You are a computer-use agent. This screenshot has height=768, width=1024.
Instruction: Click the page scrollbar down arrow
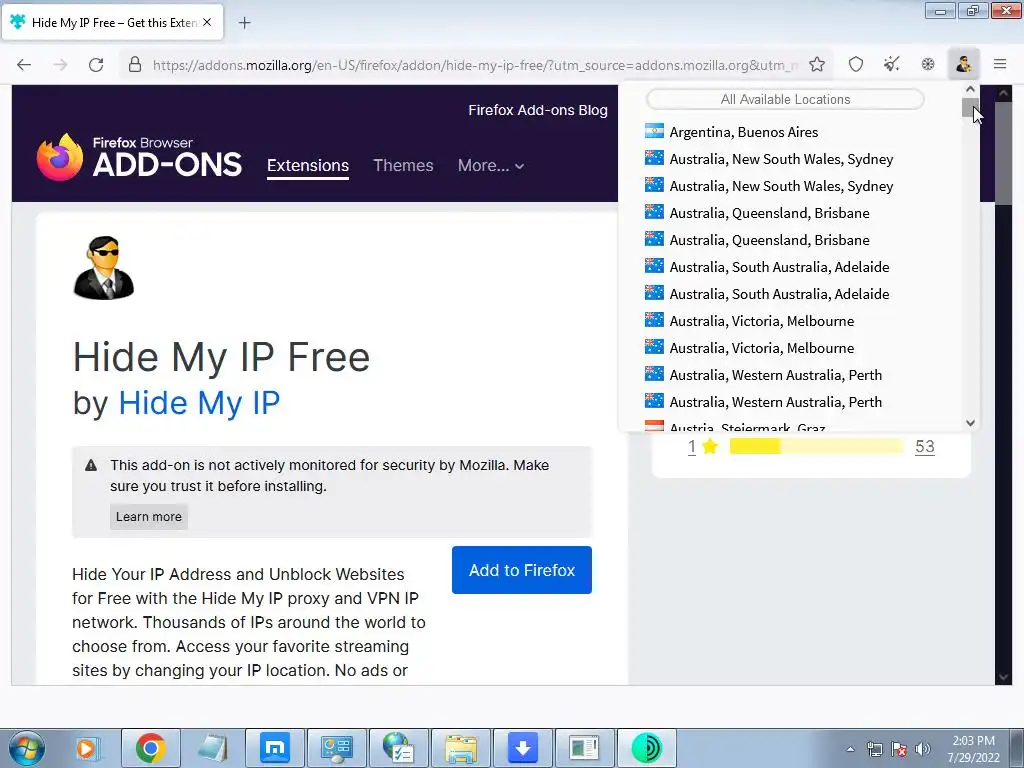coord(1003,677)
